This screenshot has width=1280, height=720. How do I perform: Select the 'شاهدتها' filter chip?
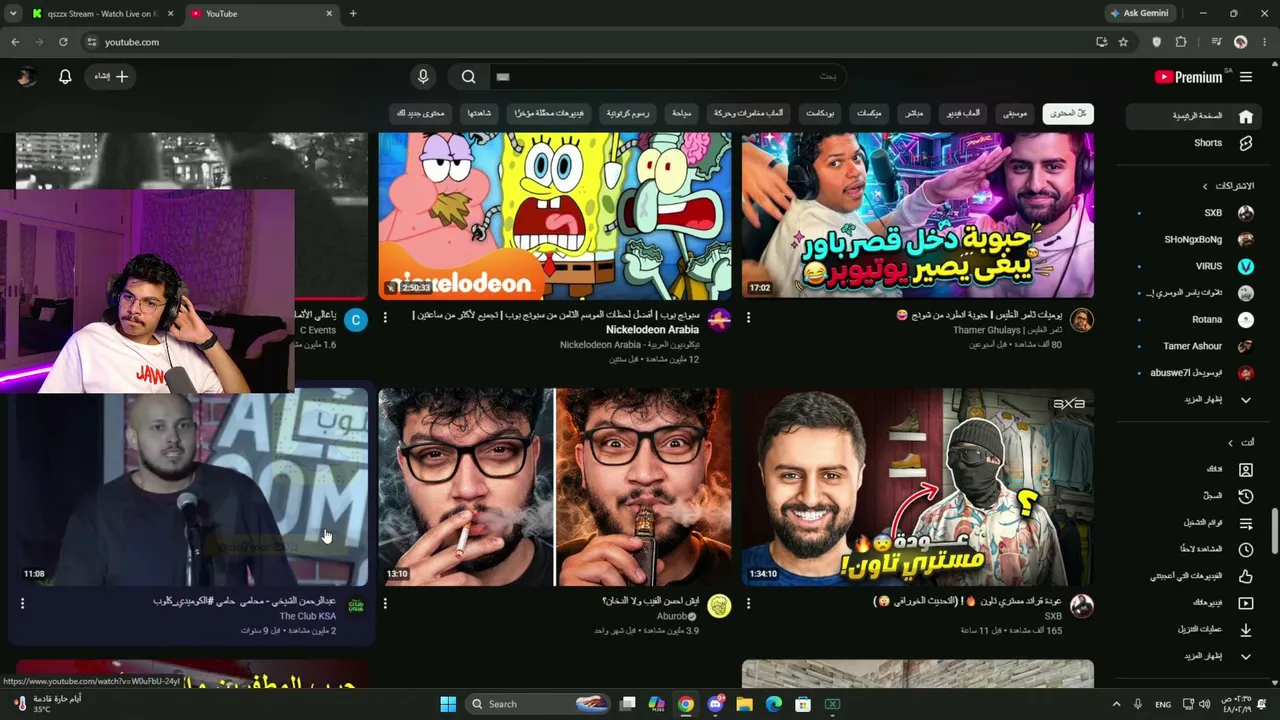(479, 114)
